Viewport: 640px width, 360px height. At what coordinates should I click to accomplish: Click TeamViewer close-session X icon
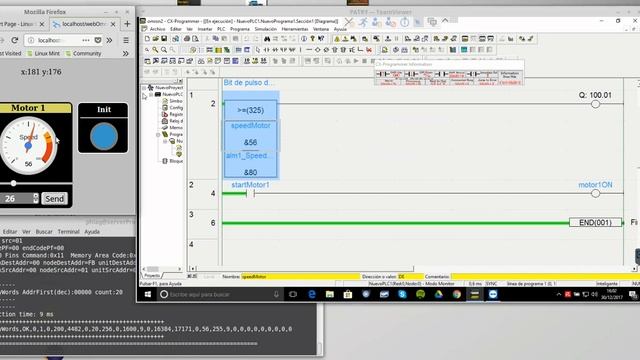pos(349,22)
